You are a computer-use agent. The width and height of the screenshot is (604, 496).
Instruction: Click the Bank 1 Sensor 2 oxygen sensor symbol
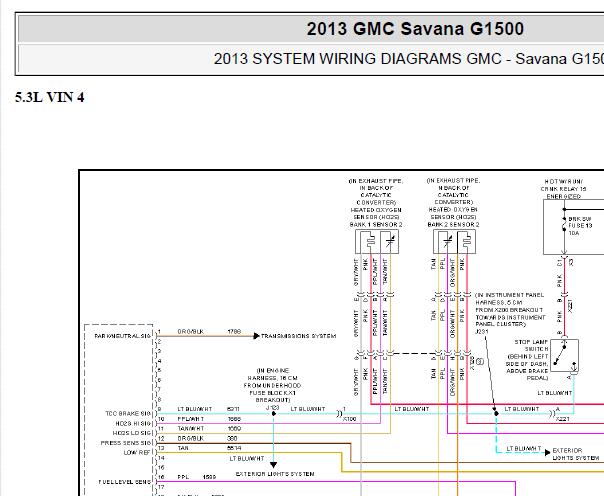click(377, 242)
